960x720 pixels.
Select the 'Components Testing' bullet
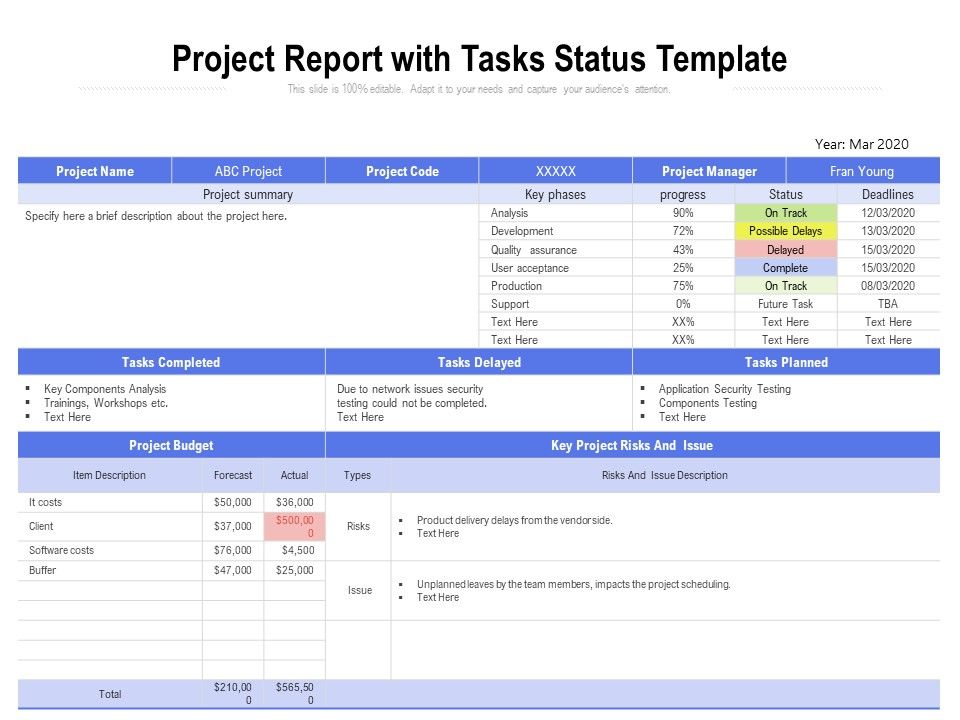[x=708, y=403]
